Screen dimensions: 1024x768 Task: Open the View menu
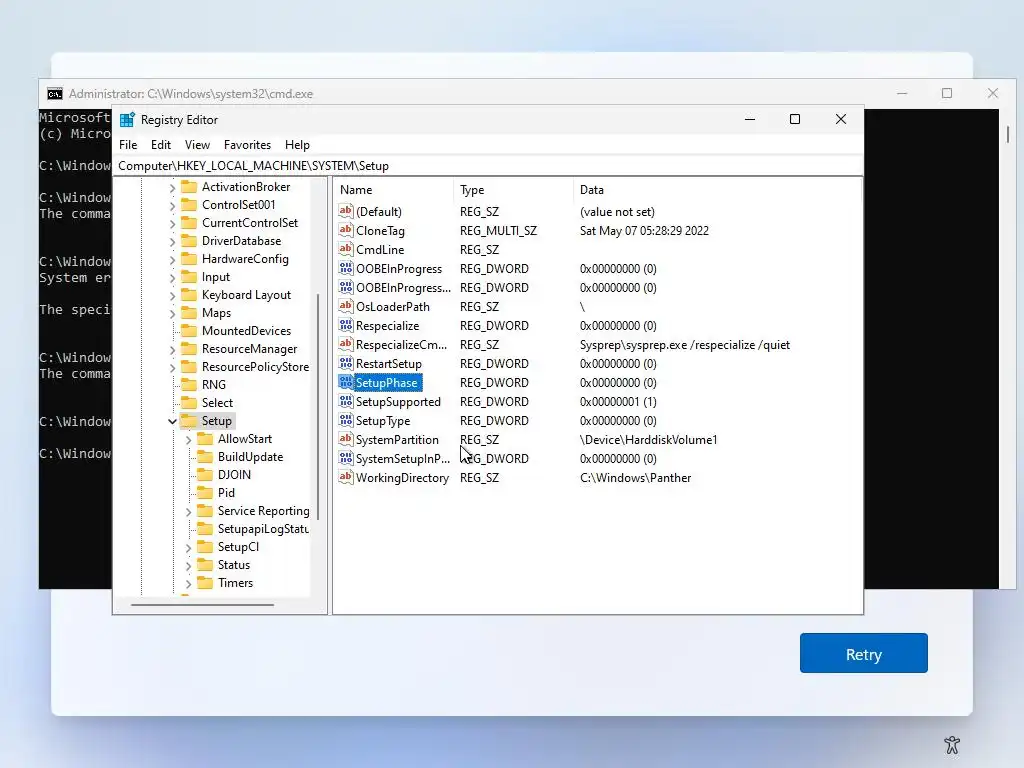click(x=197, y=145)
